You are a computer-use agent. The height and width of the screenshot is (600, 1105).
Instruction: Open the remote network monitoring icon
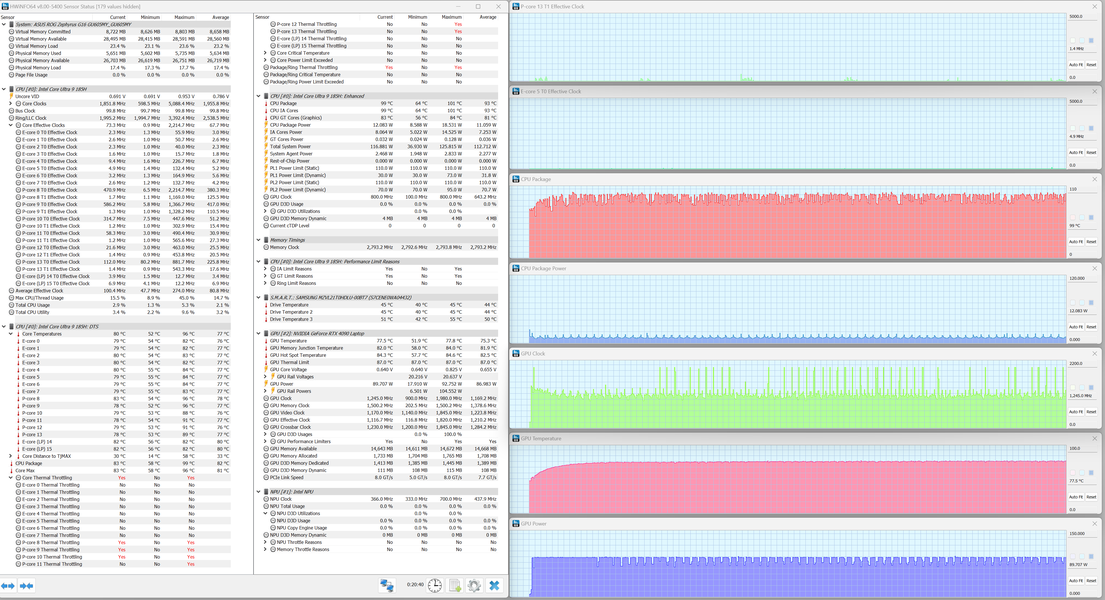point(387,585)
